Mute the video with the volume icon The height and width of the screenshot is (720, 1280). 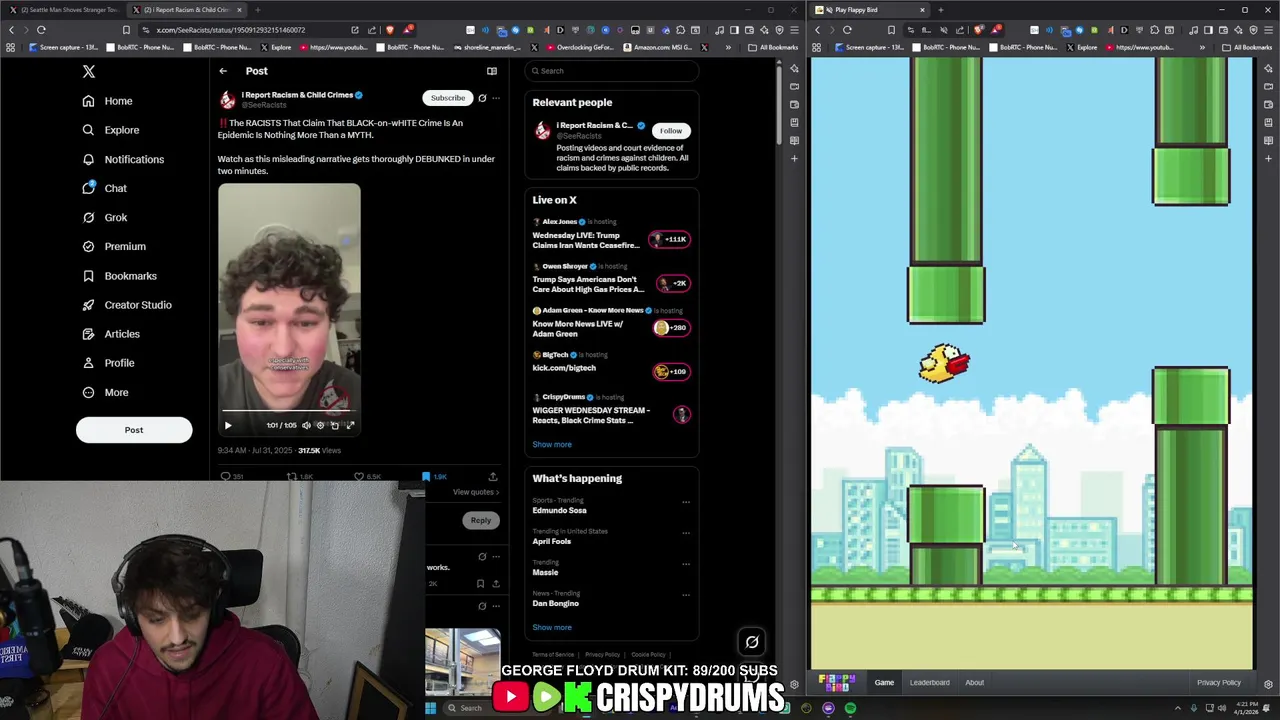pyautogui.click(x=306, y=425)
